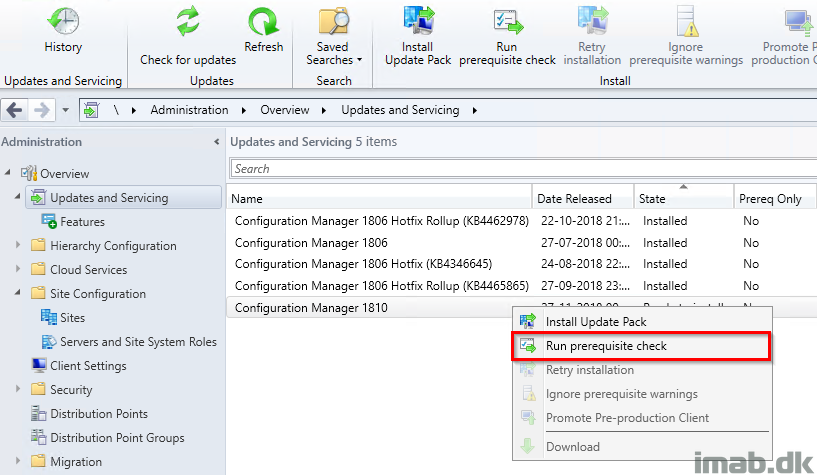Click Run prerequisite check ribbon icon
Image resolution: width=817 pixels, height=475 pixels.
507,22
